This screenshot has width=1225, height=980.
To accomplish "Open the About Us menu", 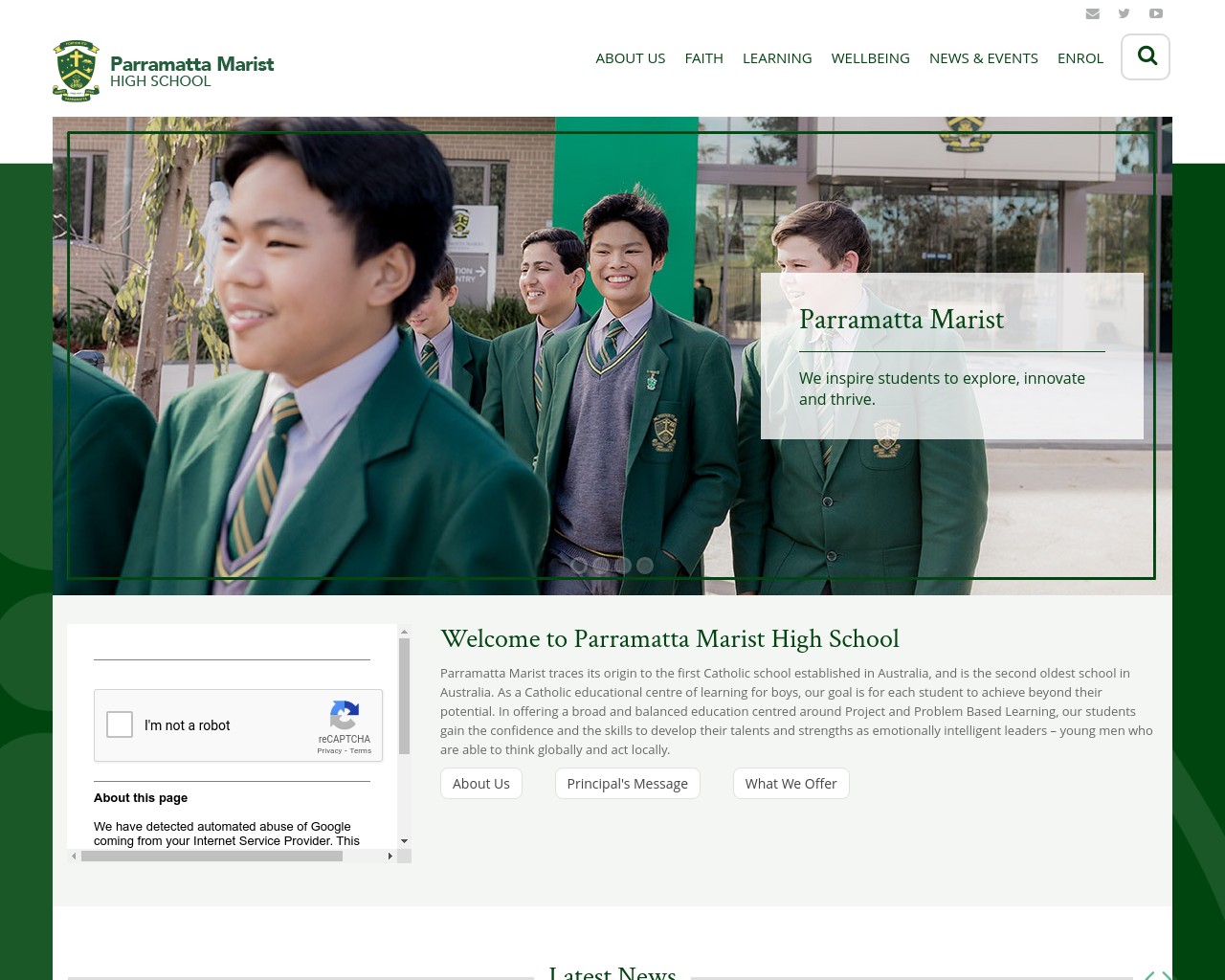I will tap(630, 58).
